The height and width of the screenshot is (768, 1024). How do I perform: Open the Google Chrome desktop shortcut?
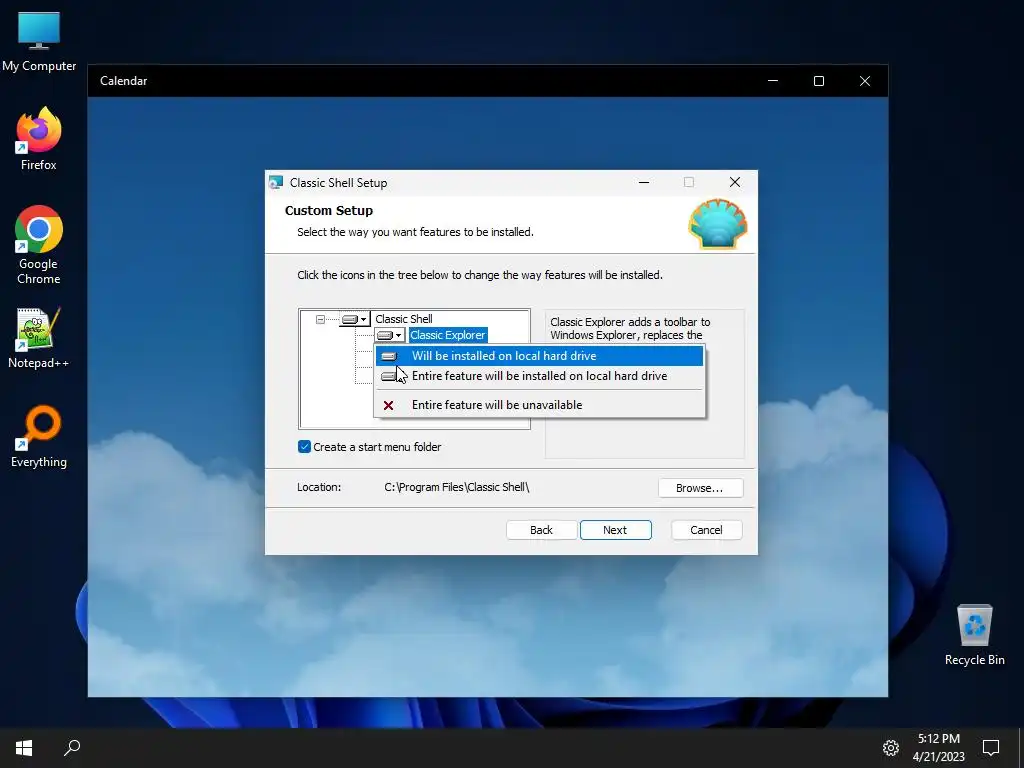(x=39, y=245)
